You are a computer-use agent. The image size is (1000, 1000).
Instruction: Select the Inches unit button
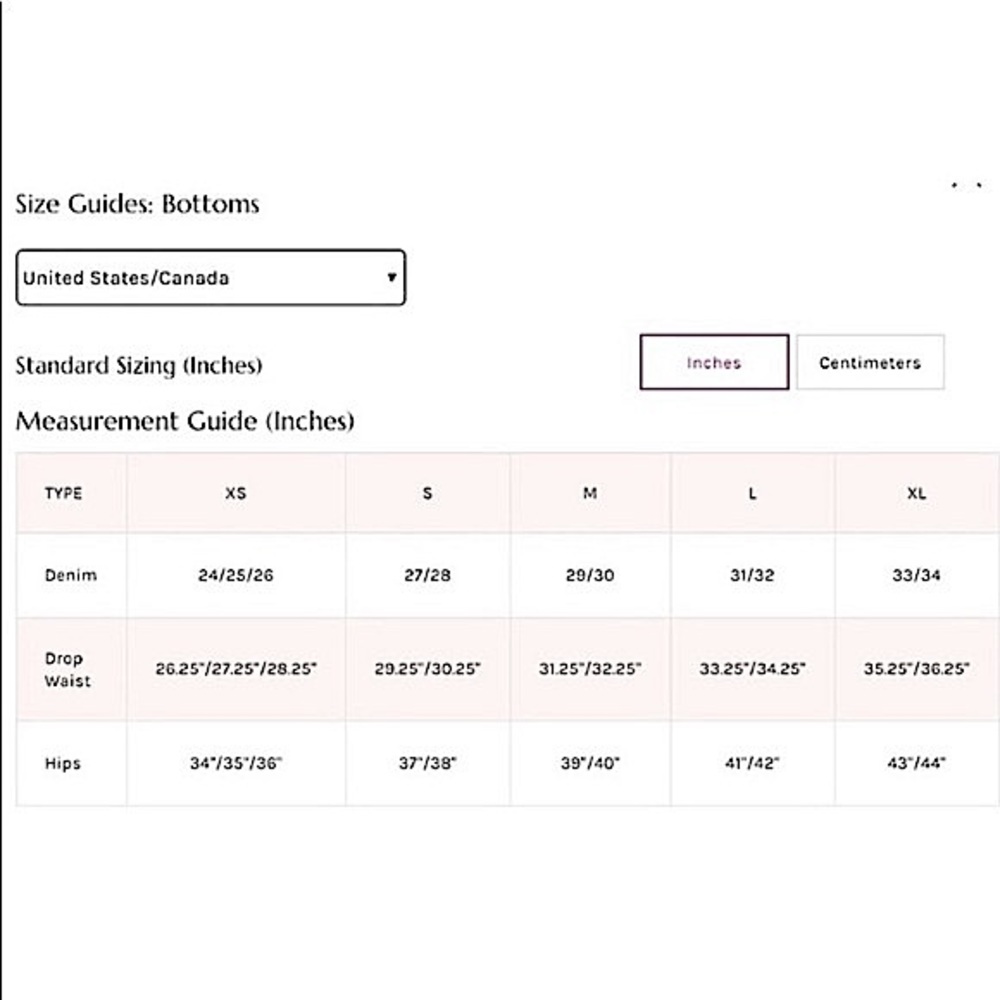point(714,362)
